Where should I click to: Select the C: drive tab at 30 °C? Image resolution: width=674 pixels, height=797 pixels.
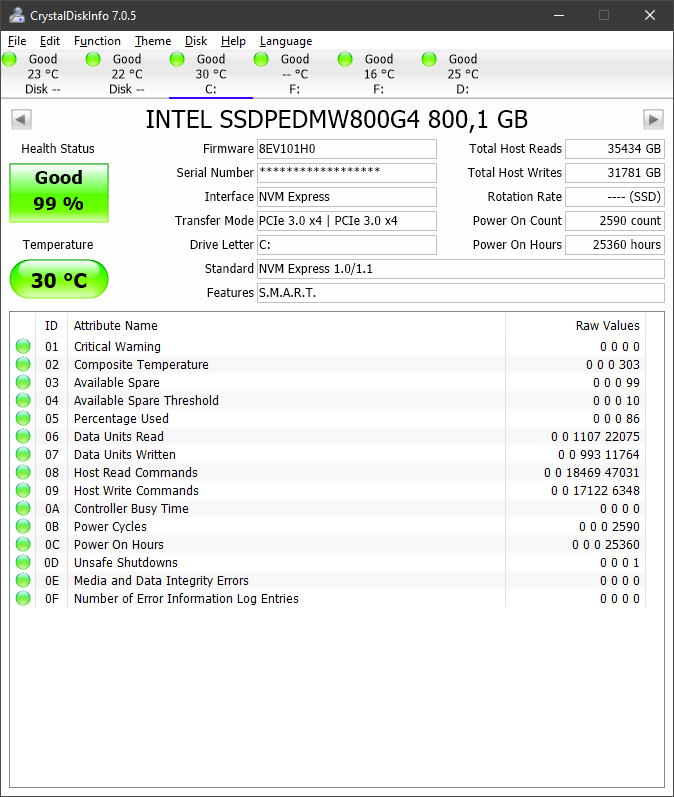pos(210,74)
